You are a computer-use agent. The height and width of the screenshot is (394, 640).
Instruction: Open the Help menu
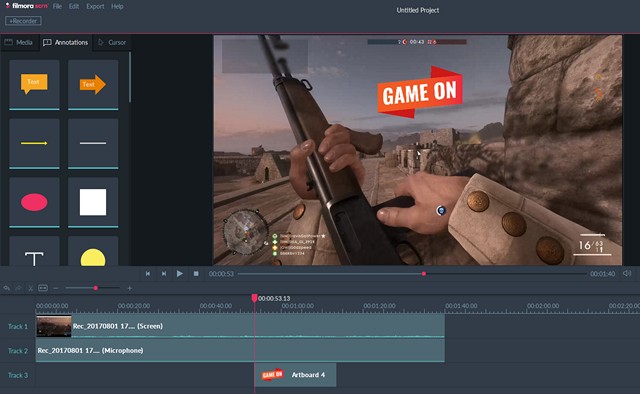[x=117, y=7]
